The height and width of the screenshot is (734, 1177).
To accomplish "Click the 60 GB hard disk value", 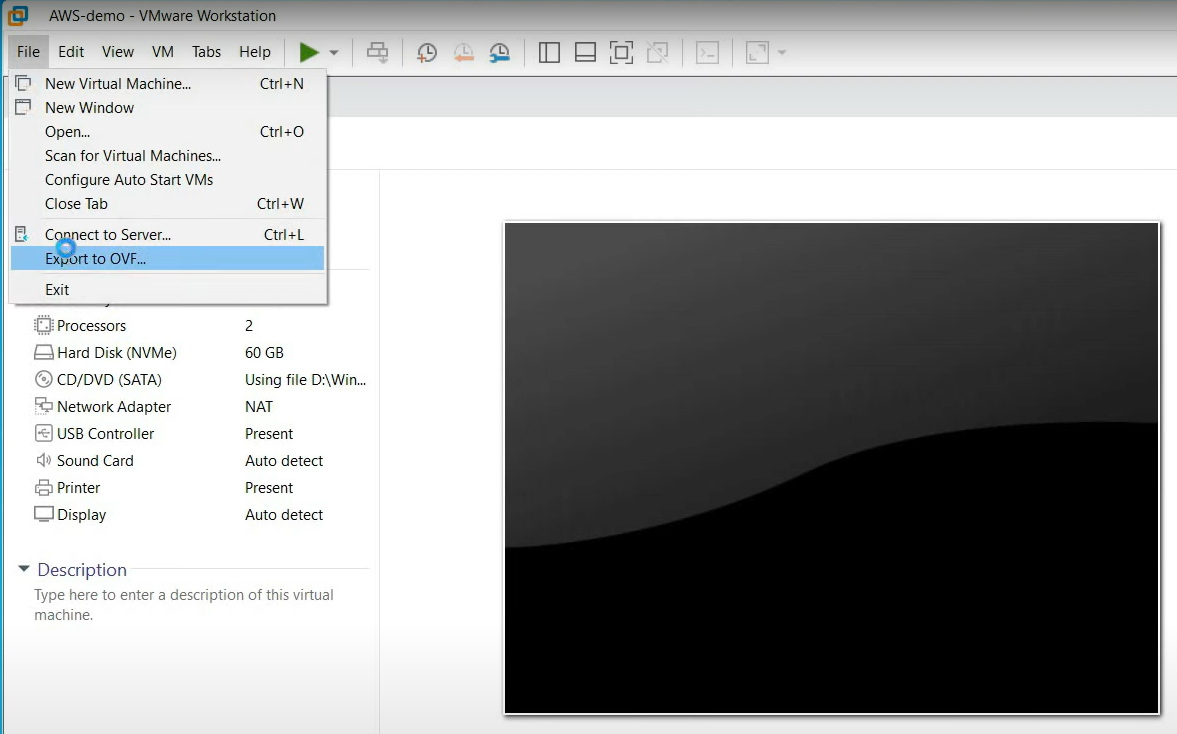I will (264, 353).
